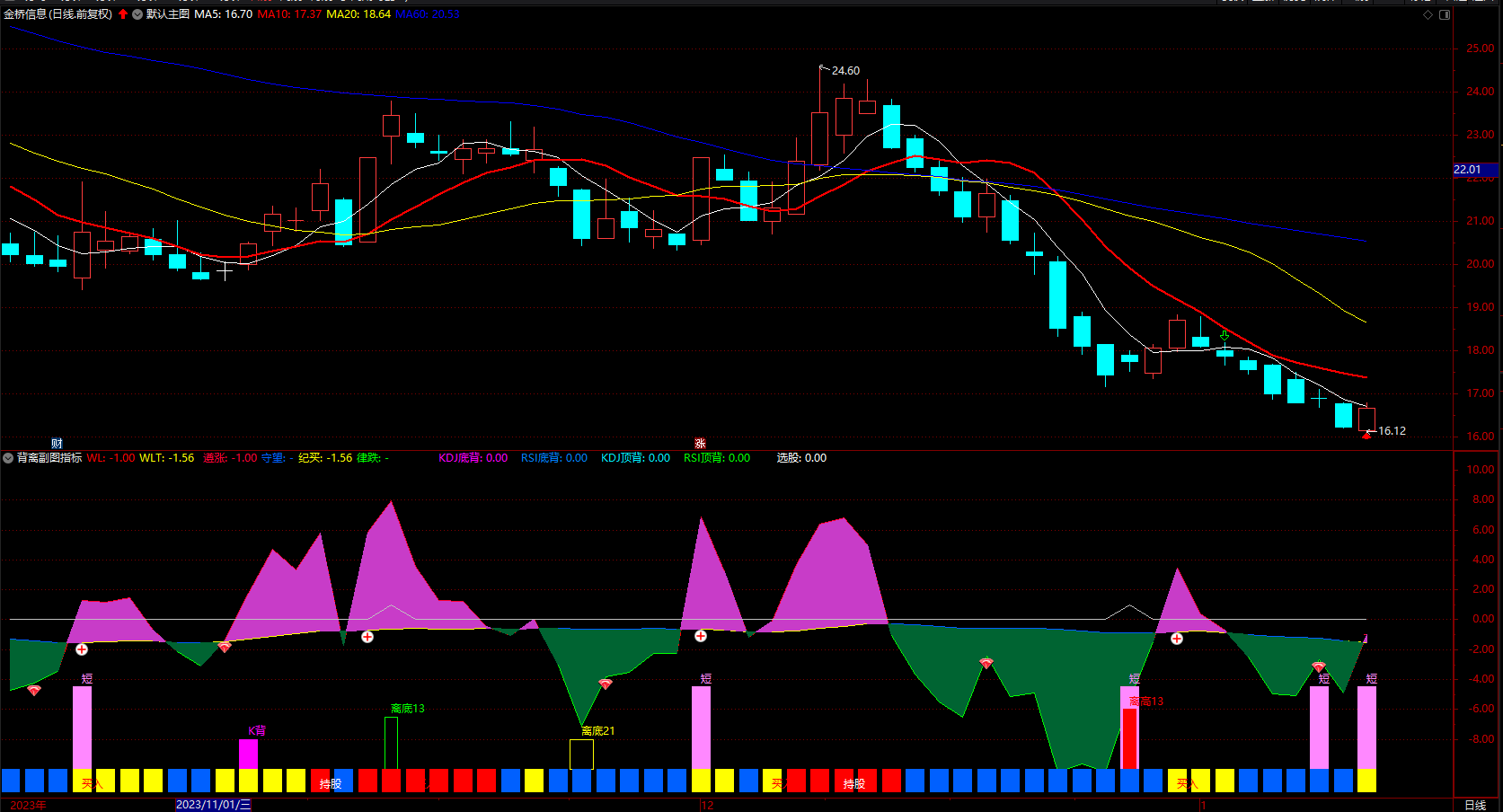Click the MA10: 17.37 legend label
Screen dimensions: 1503x812
click(x=289, y=14)
